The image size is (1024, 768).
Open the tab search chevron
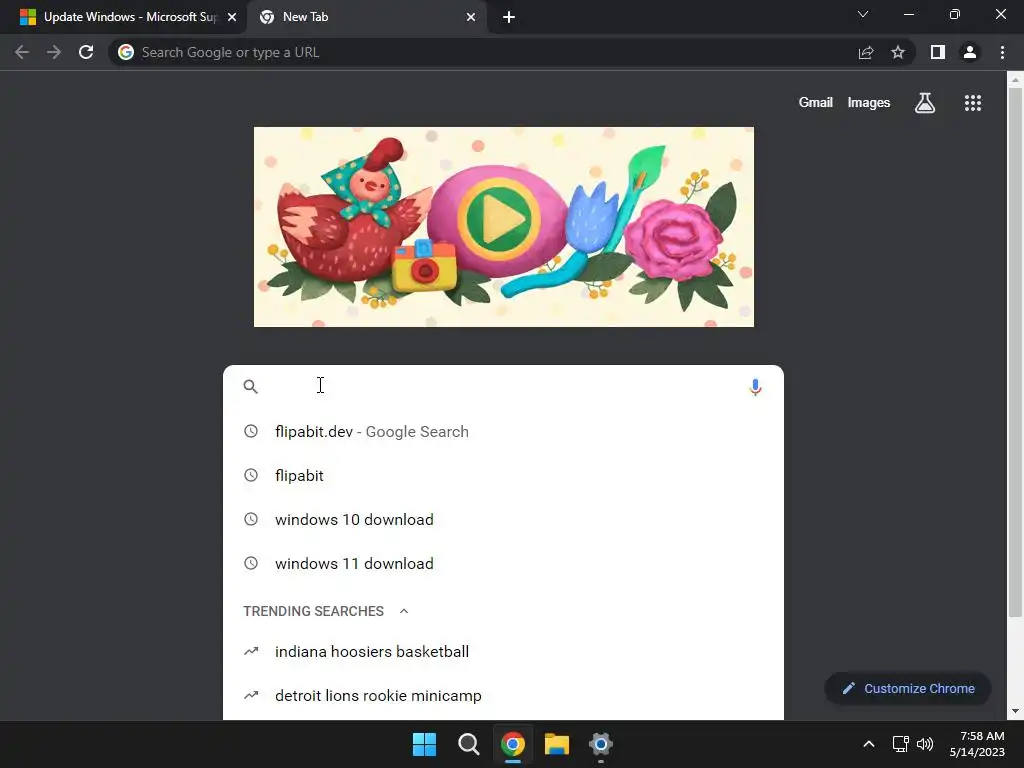[863, 14]
